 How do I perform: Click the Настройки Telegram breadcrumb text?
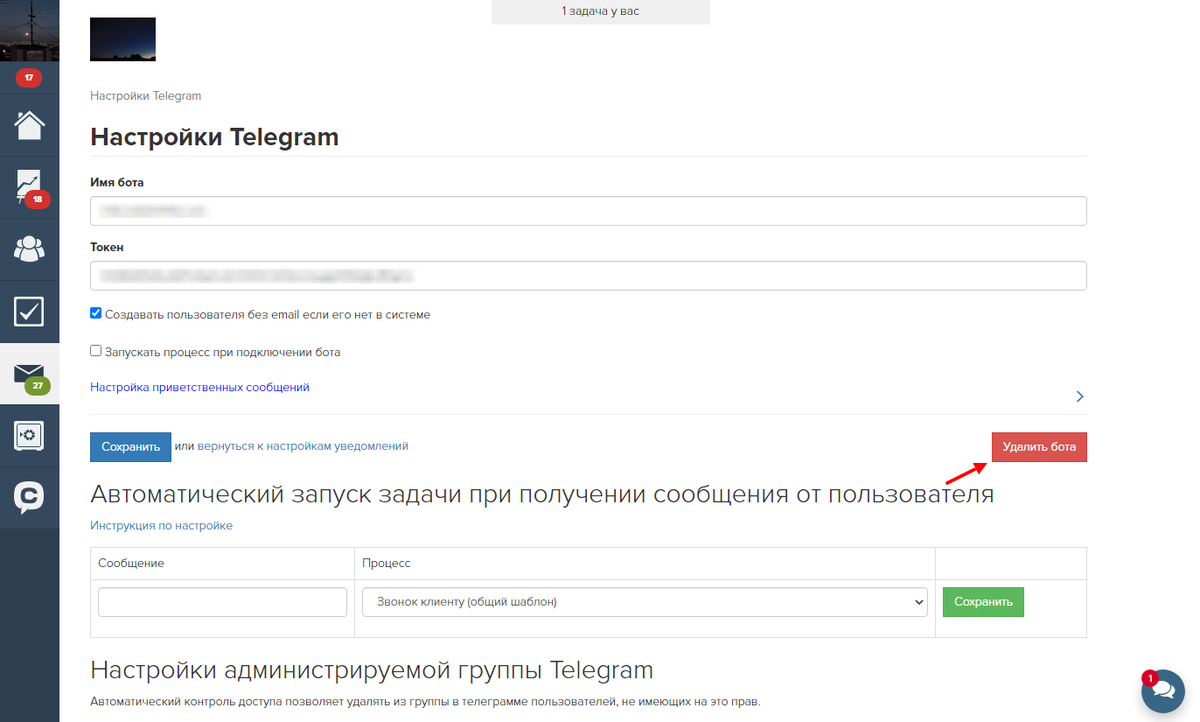coord(146,96)
